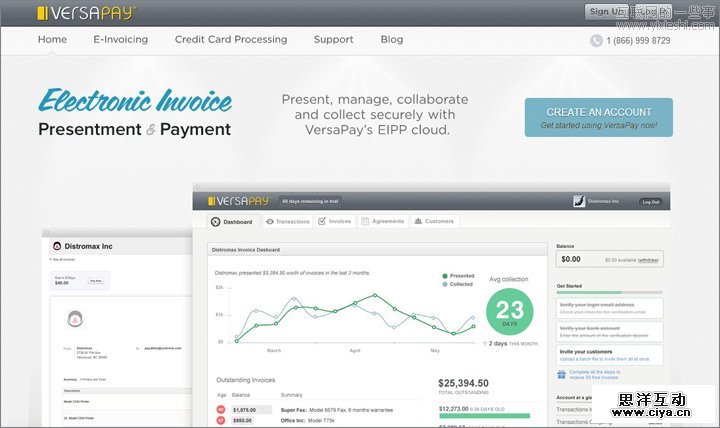Click Distromax Invoice Dashboard panel header

377,249
